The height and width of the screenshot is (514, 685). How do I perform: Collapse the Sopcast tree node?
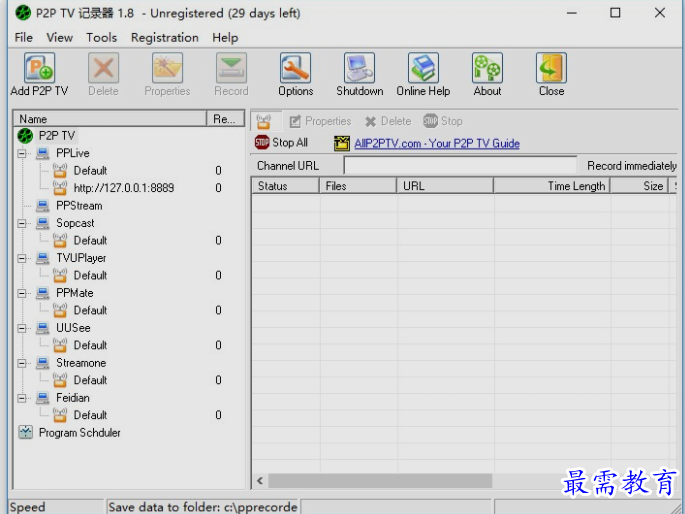pyautogui.click(x=21, y=223)
